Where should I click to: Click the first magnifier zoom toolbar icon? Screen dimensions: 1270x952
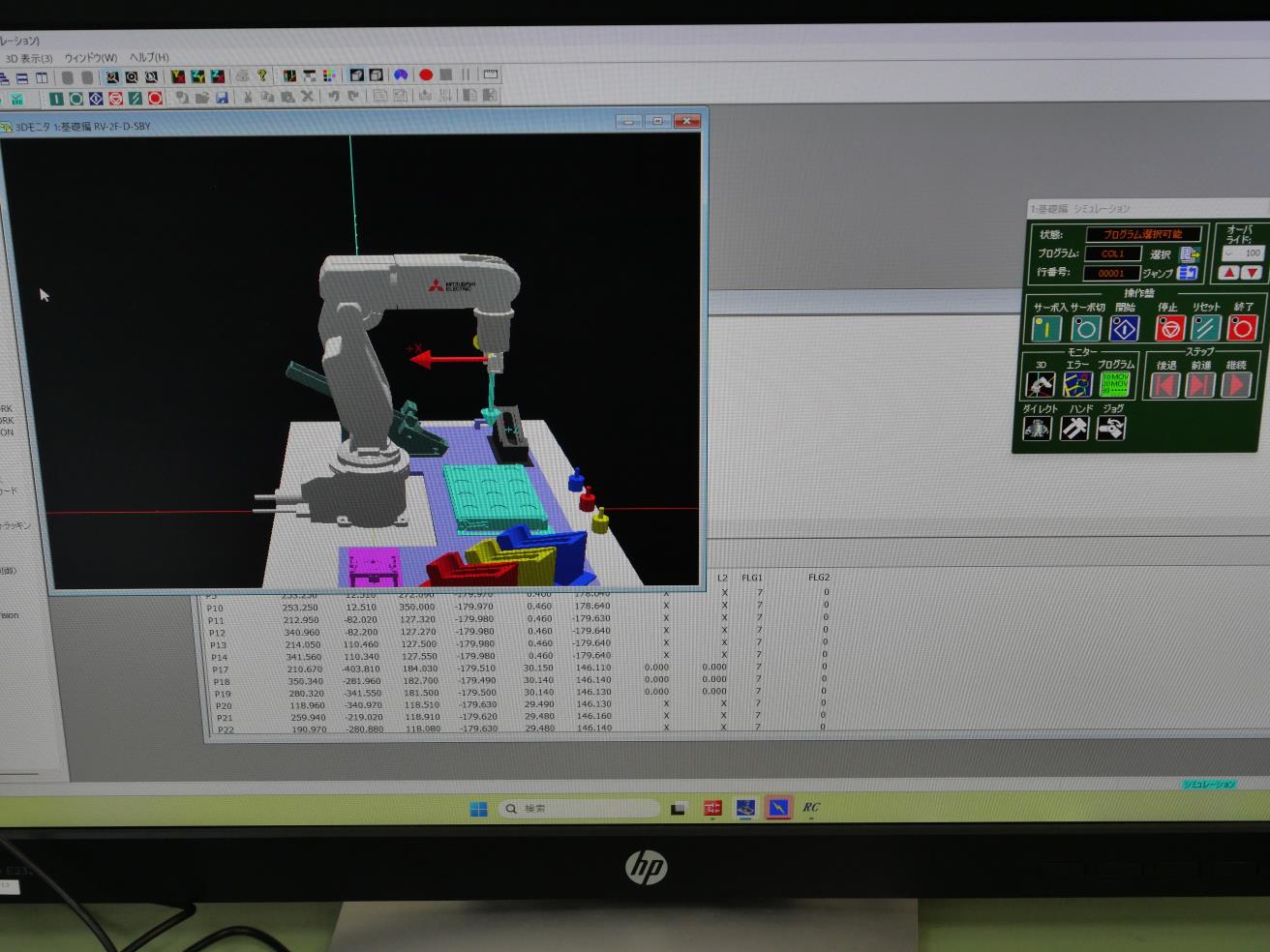(x=112, y=77)
